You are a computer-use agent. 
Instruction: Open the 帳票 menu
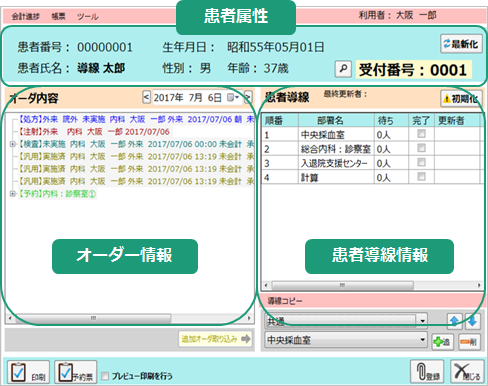(x=58, y=16)
